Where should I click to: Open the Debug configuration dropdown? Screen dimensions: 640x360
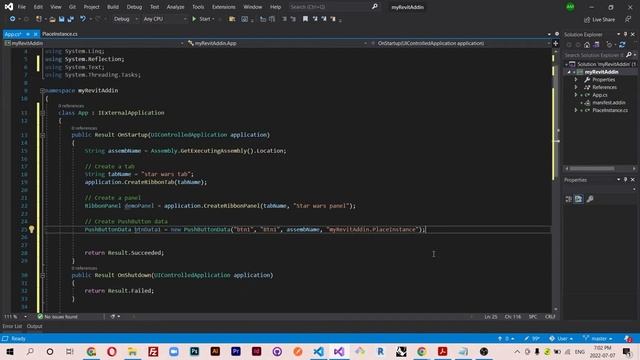coord(125,19)
